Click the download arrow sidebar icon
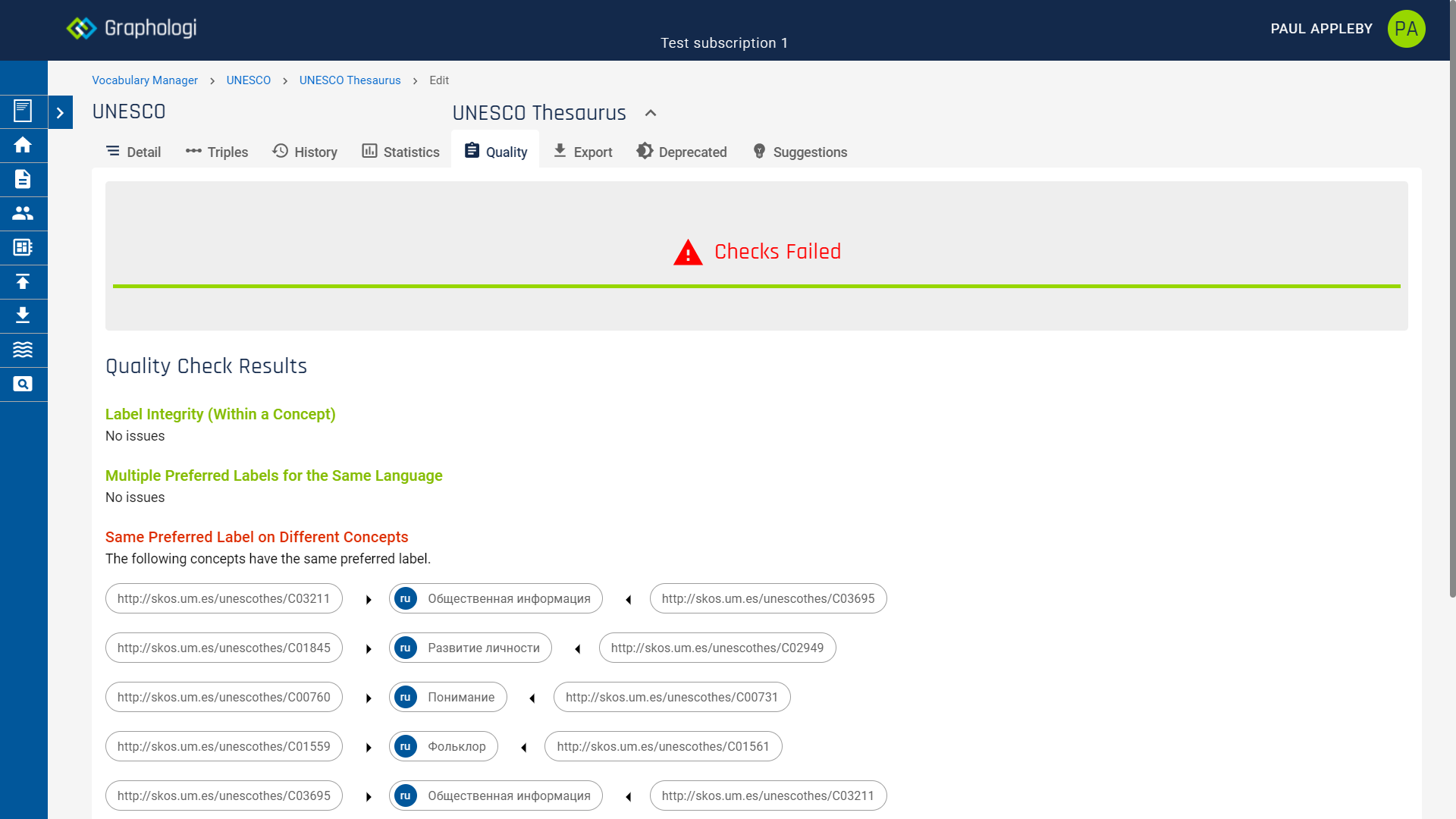 (x=23, y=315)
